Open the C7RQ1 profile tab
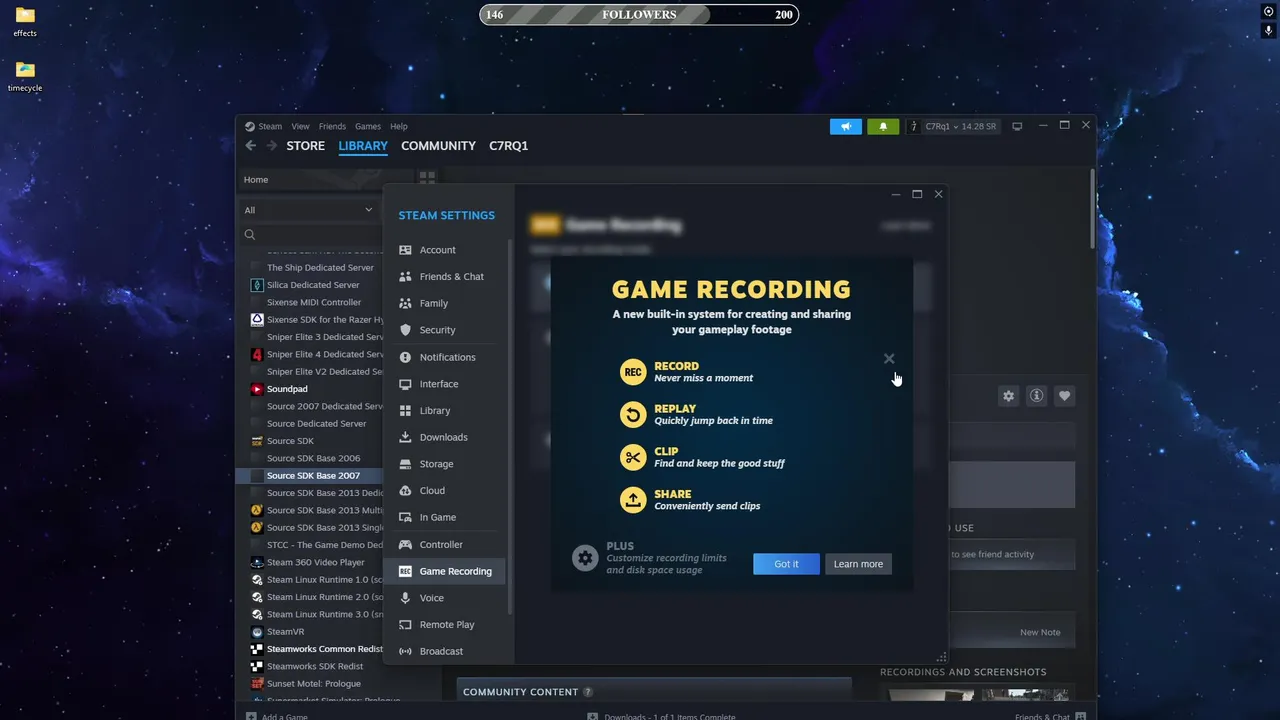Viewport: 1280px width, 720px height. (x=508, y=146)
